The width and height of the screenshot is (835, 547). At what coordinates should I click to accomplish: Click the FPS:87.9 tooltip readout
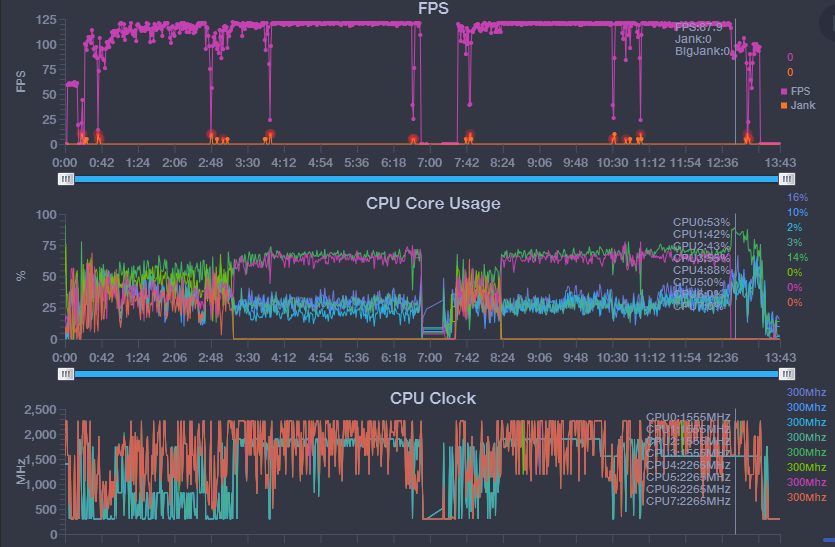pos(699,27)
